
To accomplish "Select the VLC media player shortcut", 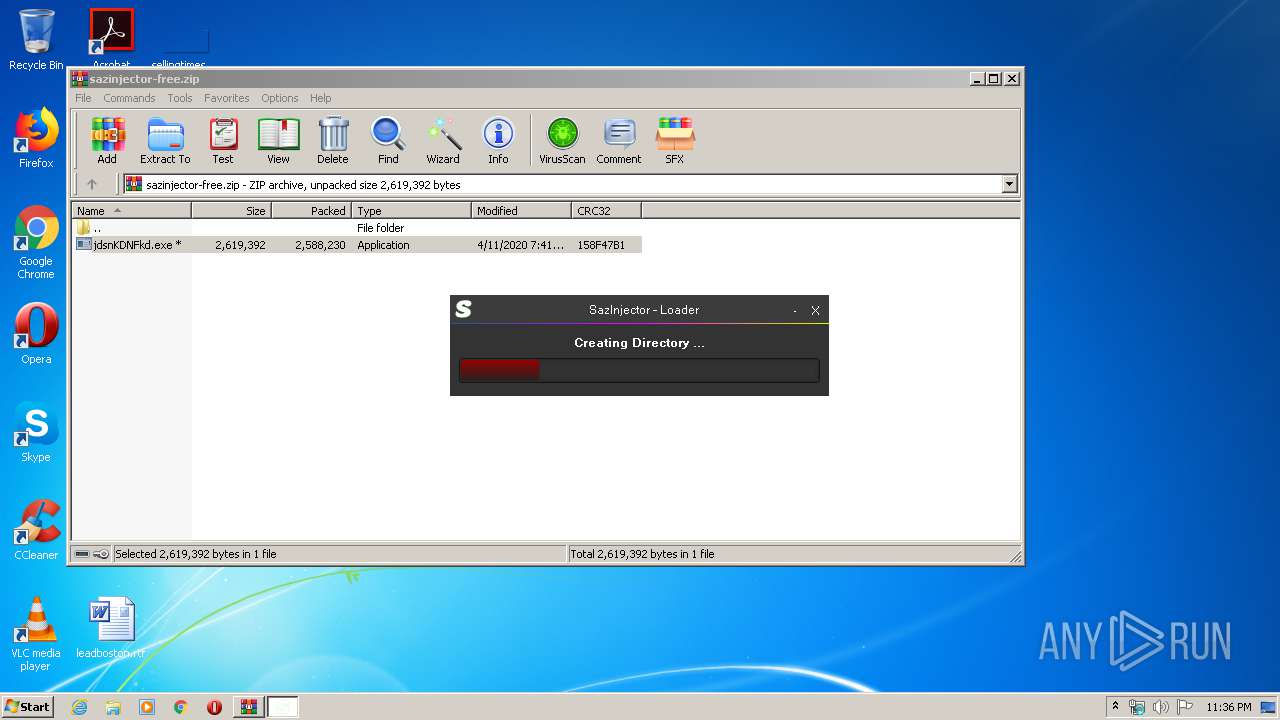I will pos(36,634).
